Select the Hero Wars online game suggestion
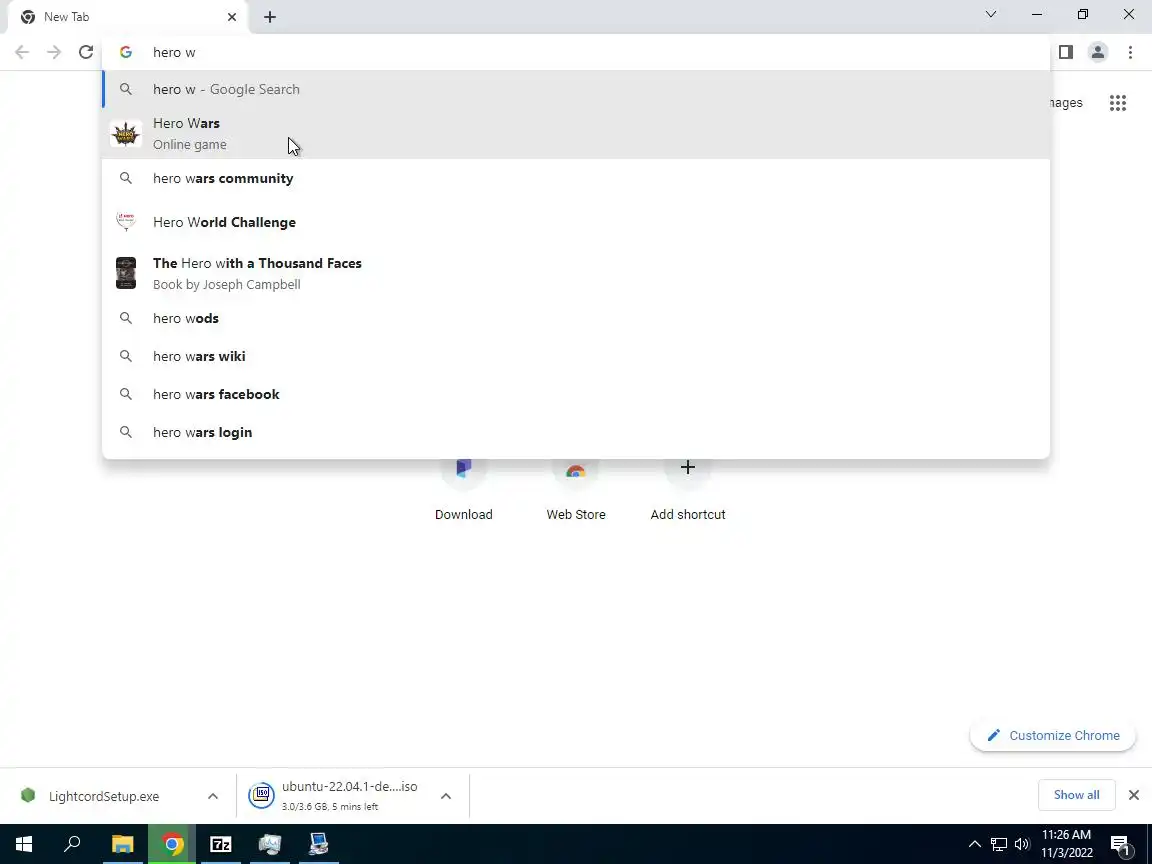1152x864 pixels. pos(576,134)
